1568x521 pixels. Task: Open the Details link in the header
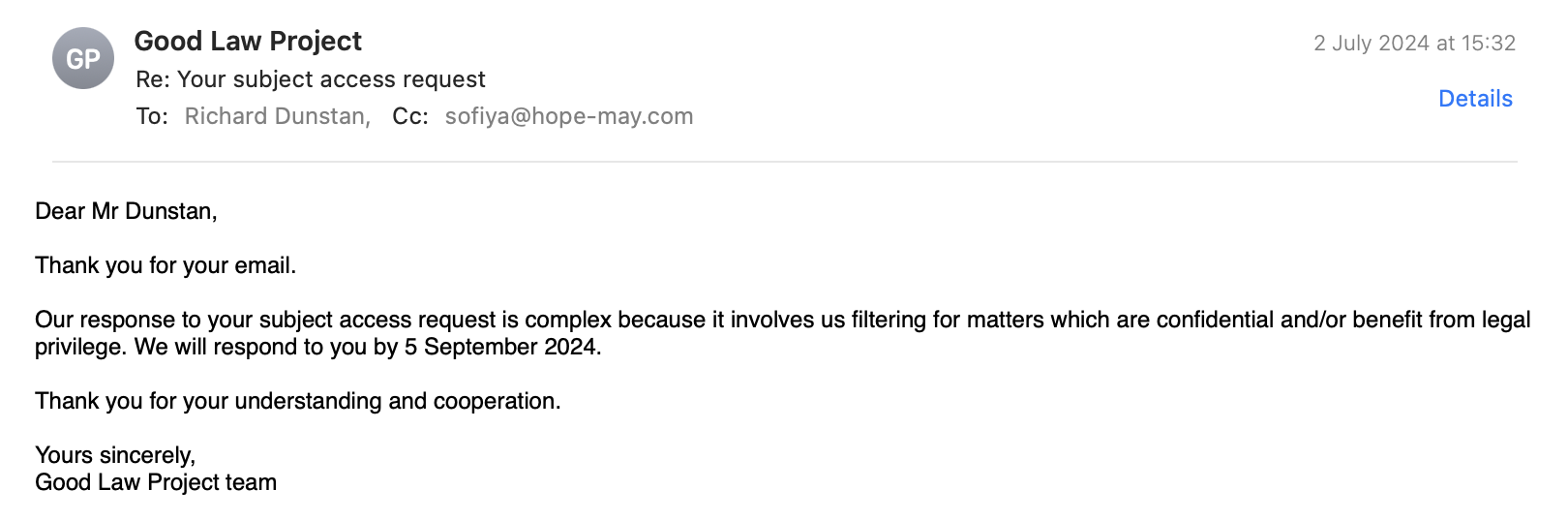click(x=1475, y=99)
